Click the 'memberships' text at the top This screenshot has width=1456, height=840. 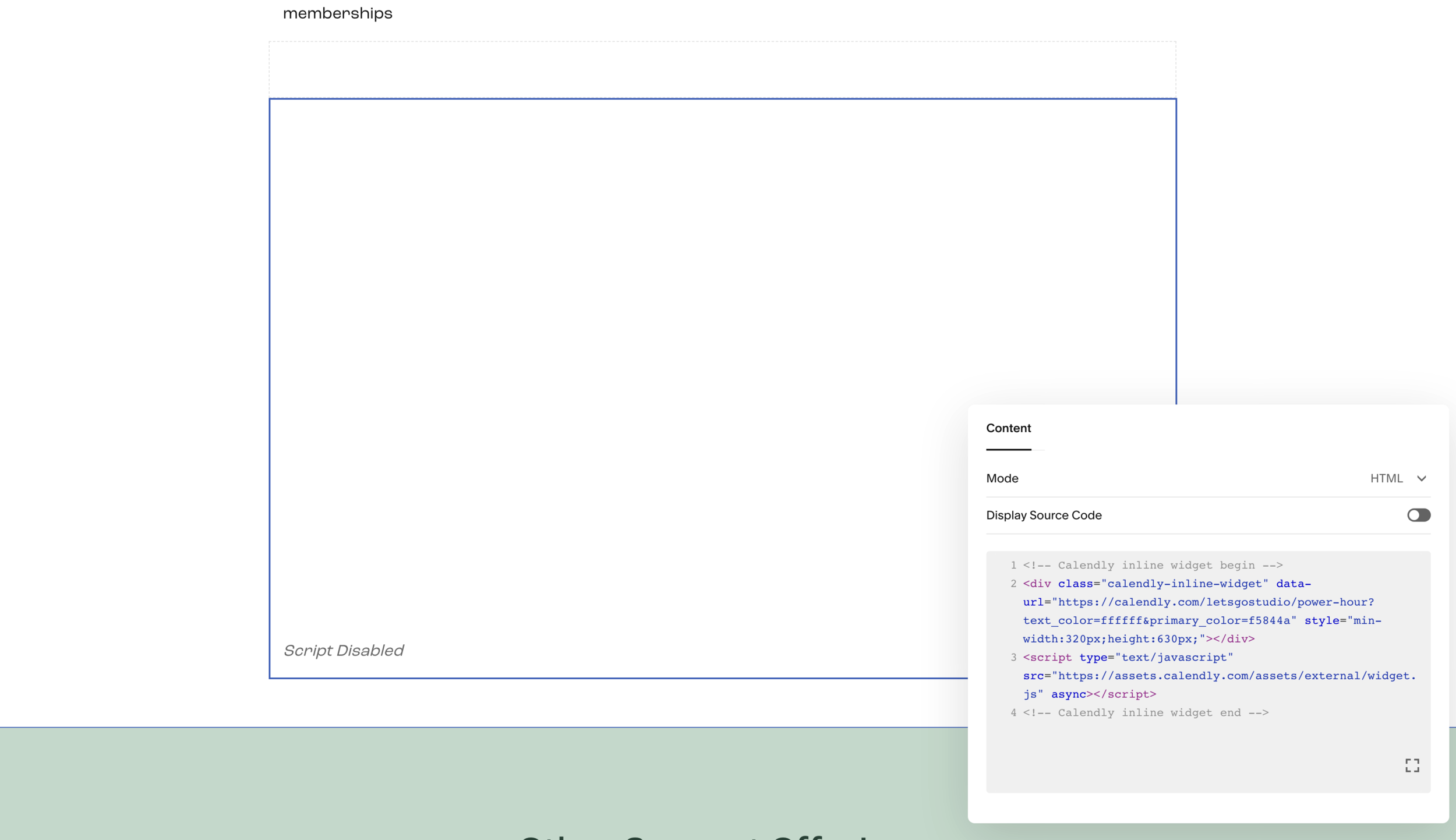(337, 13)
